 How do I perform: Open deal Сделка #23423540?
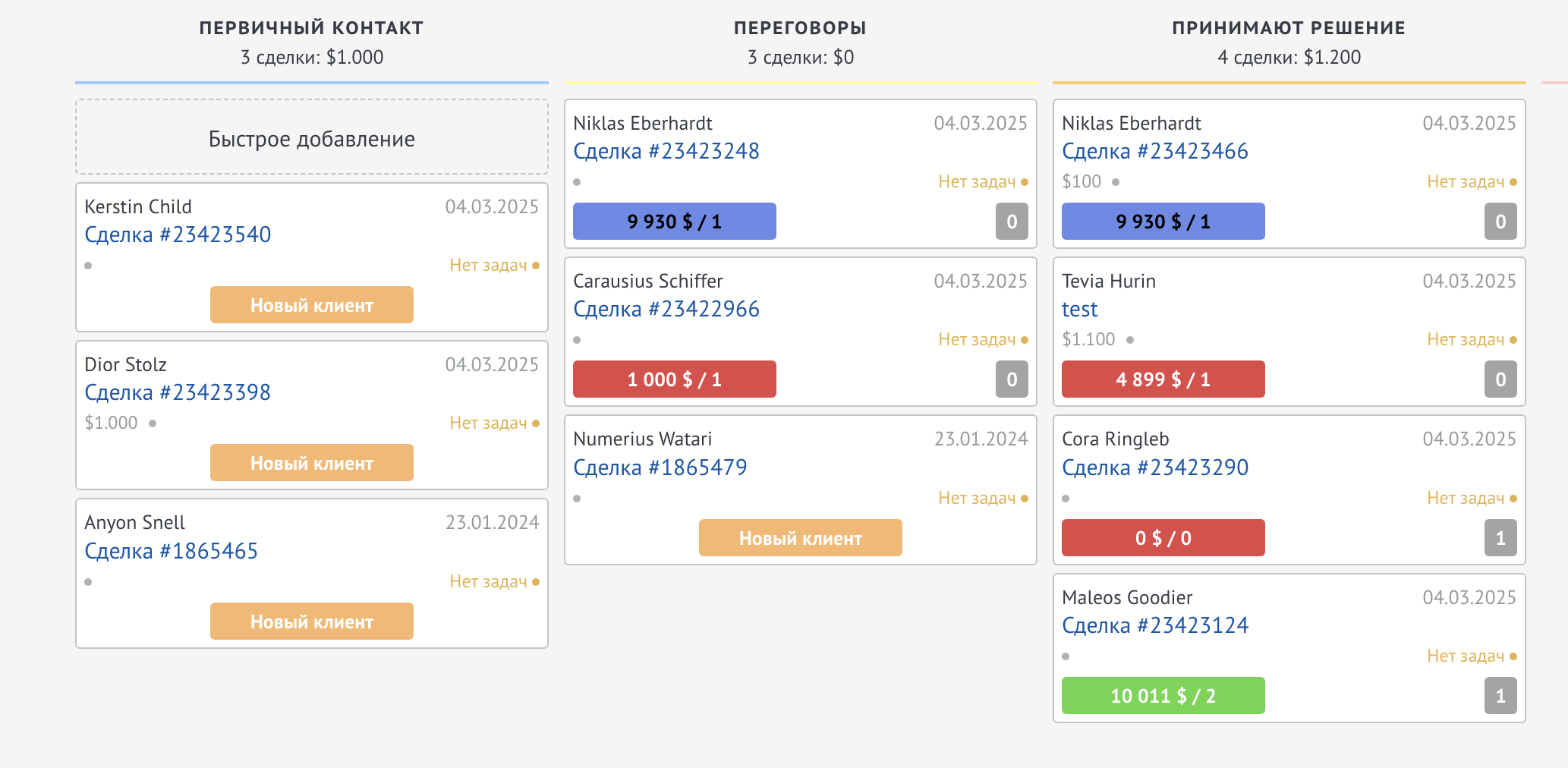pos(178,234)
